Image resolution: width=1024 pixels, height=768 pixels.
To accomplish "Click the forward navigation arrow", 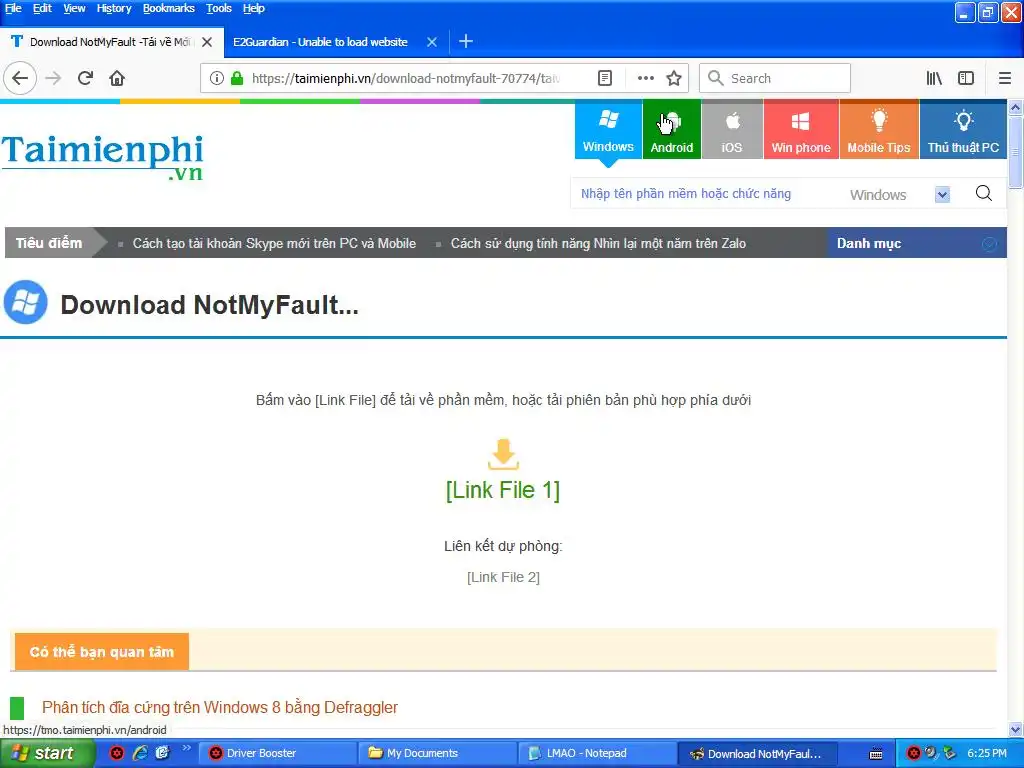I will tap(54, 78).
